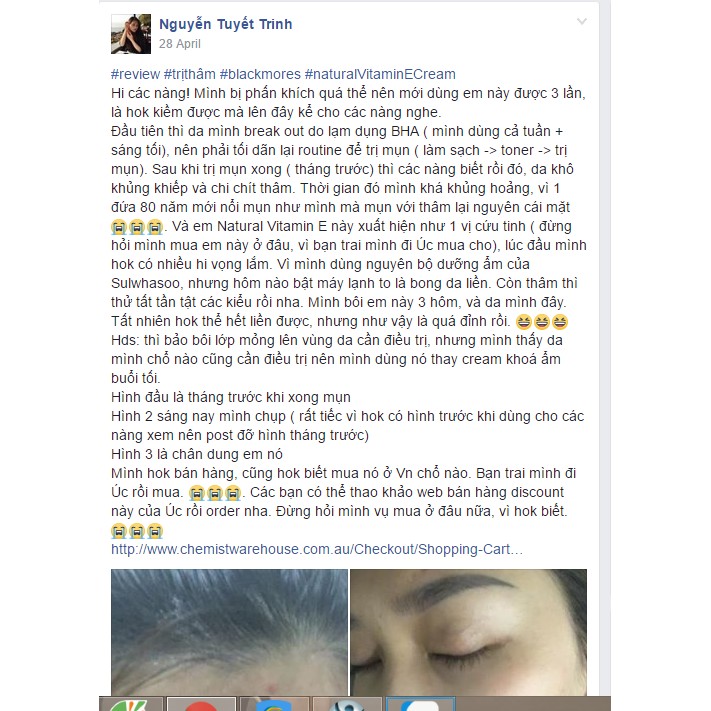Open the 28 April post timestamp
This screenshot has height=711, width=711.
tap(180, 44)
